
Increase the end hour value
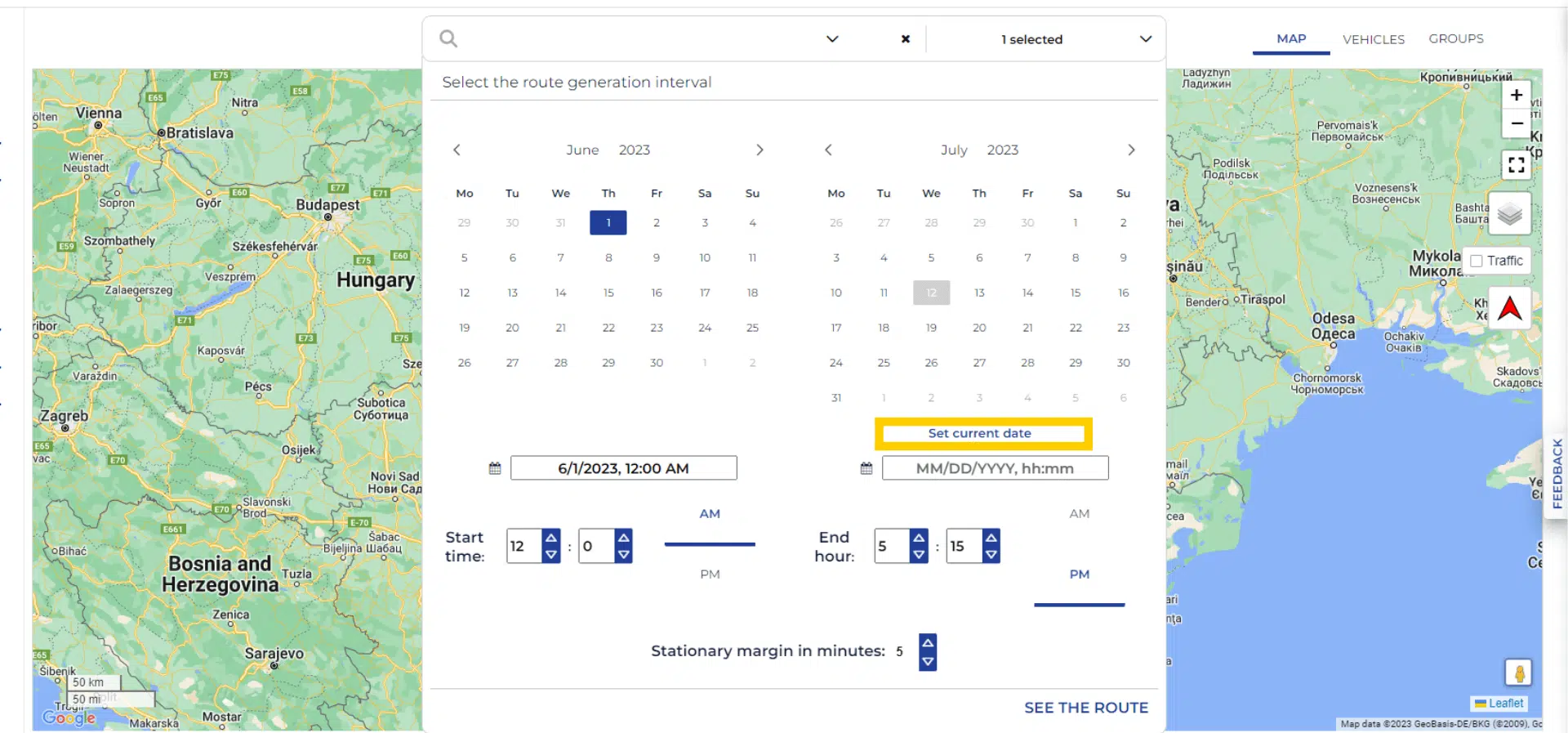click(919, 538)
